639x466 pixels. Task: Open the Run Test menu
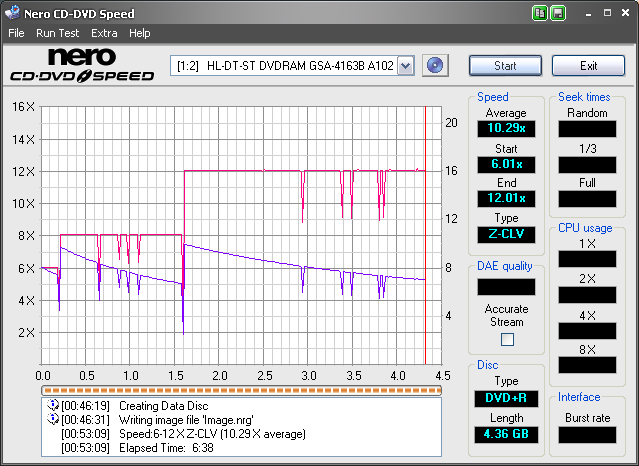(57, 33)
